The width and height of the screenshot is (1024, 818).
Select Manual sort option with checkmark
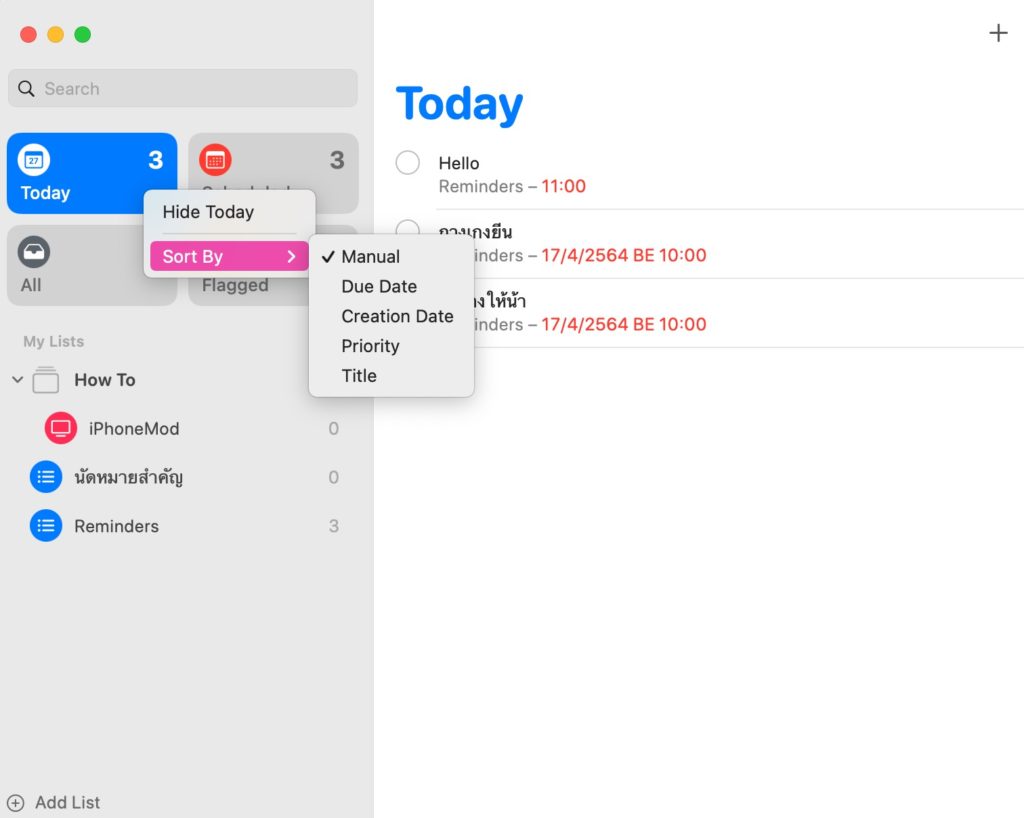[370, 257]
